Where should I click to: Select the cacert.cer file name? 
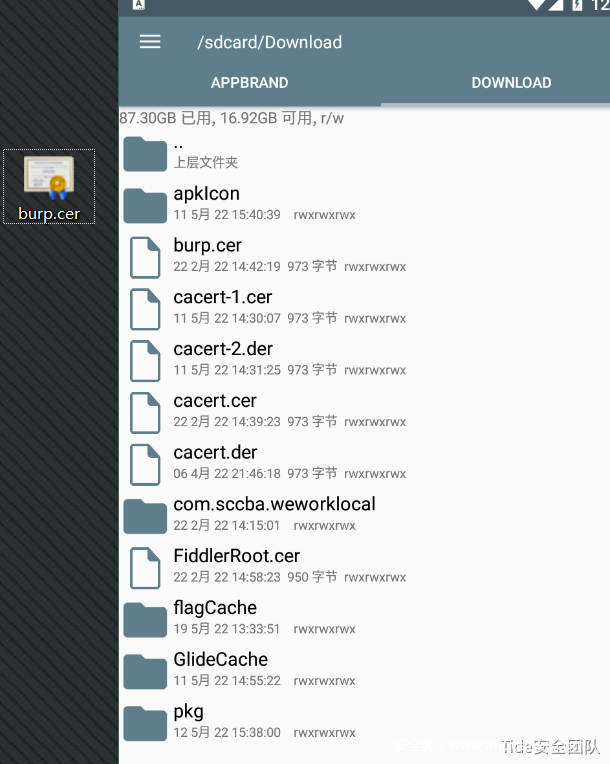tap(215, 401)
